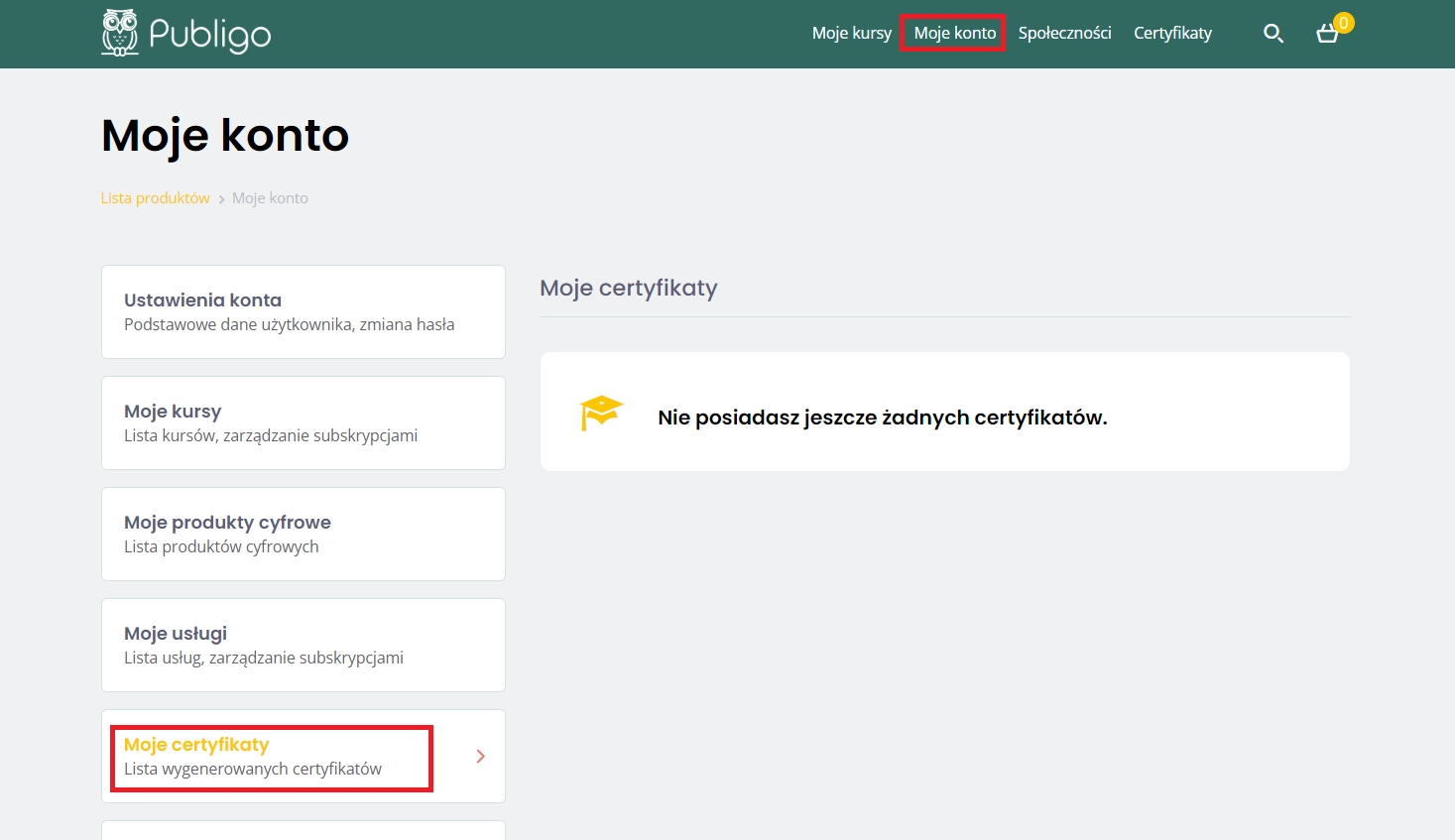
Task: Click the Moje certyfikaty section heading
Action: [x=629, y=288]
